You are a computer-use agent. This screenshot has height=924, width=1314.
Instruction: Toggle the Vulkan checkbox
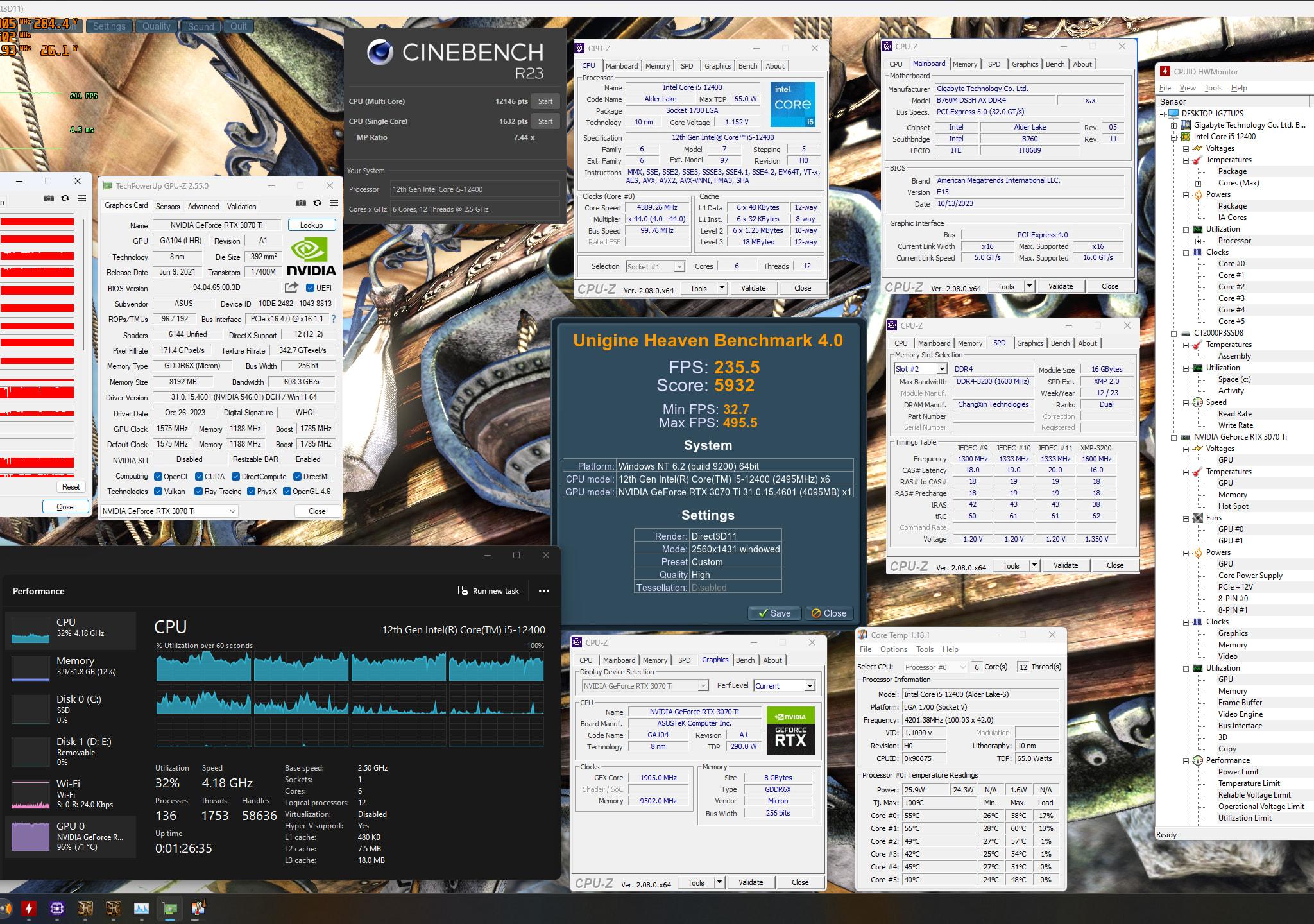158,492
